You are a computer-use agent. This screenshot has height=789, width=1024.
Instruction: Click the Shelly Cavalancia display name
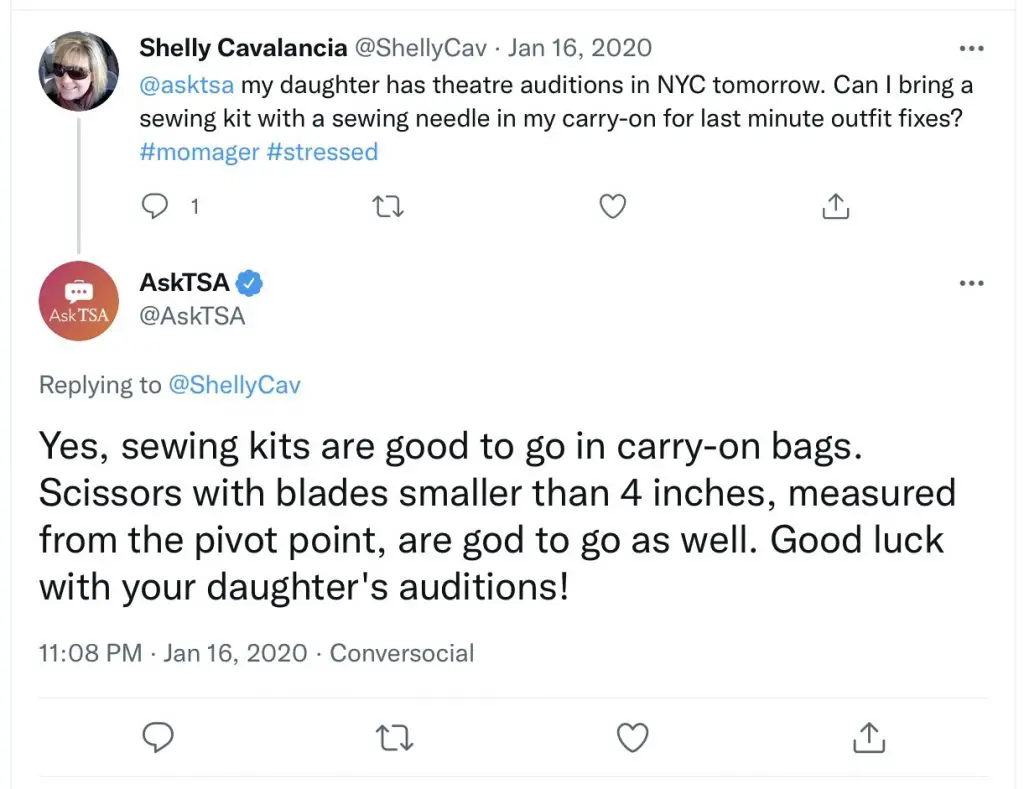(x=243, y=48)
